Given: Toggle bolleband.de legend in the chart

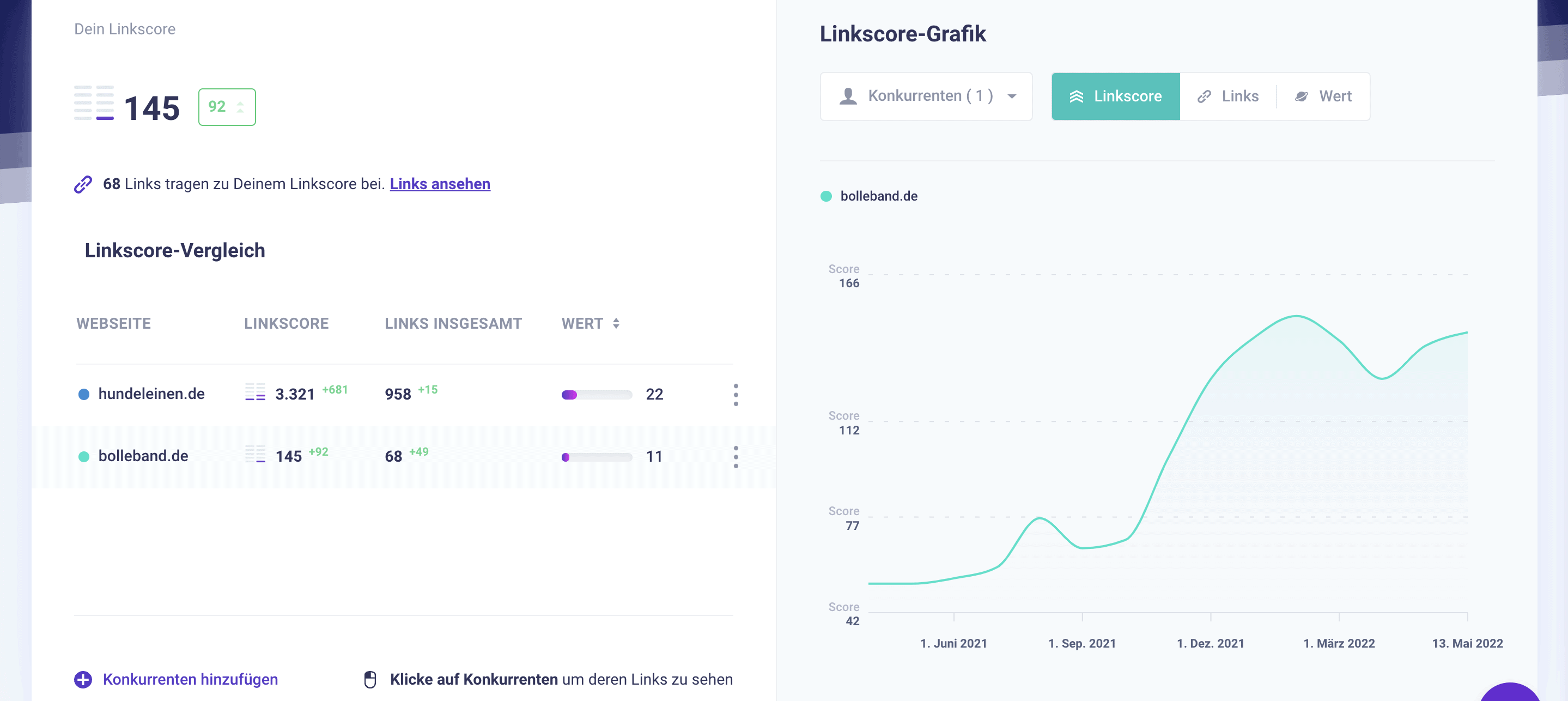Looking at the screenshot, I should click(x=868, y=196).
